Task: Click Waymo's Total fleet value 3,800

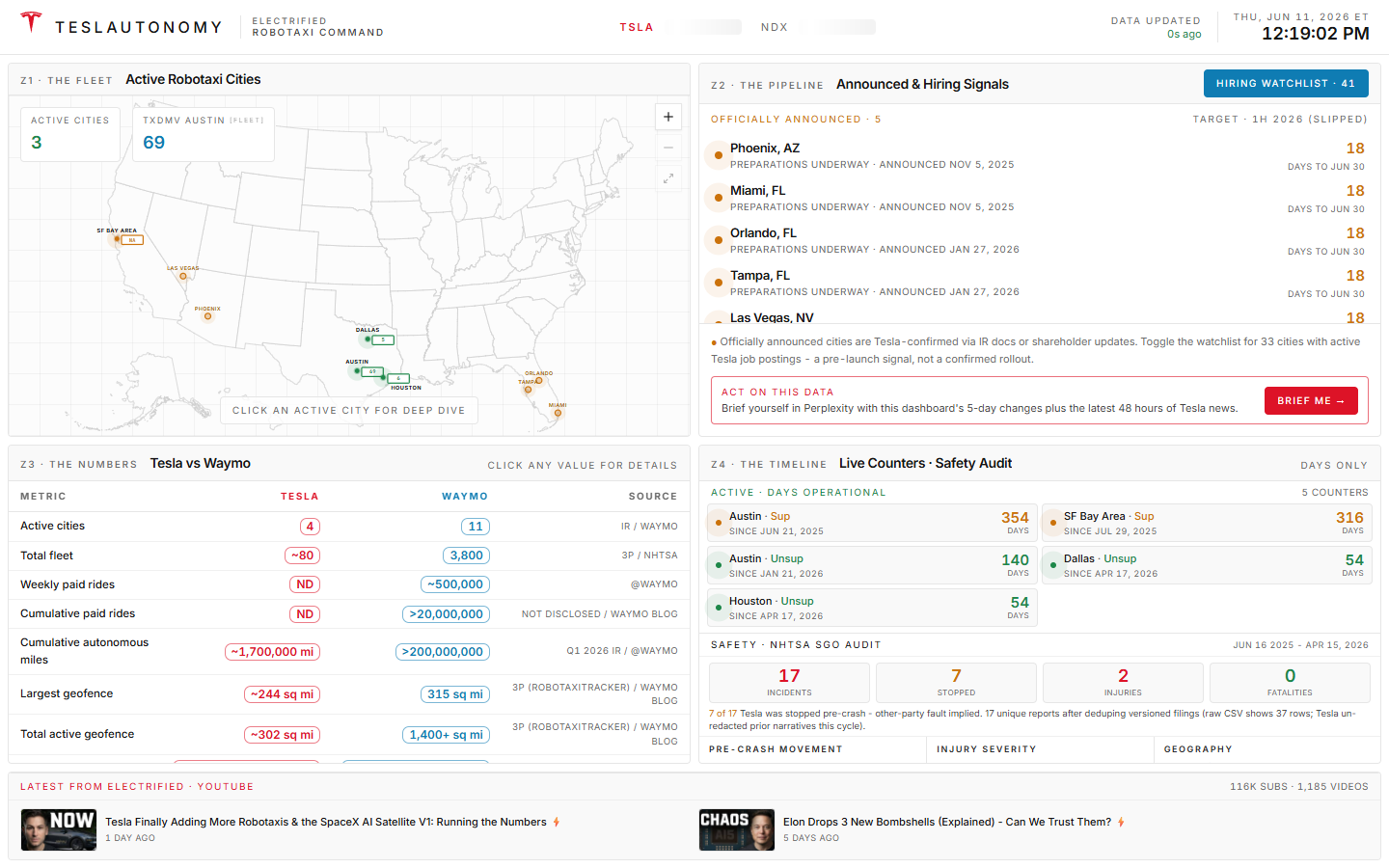Action: (467, 556)
